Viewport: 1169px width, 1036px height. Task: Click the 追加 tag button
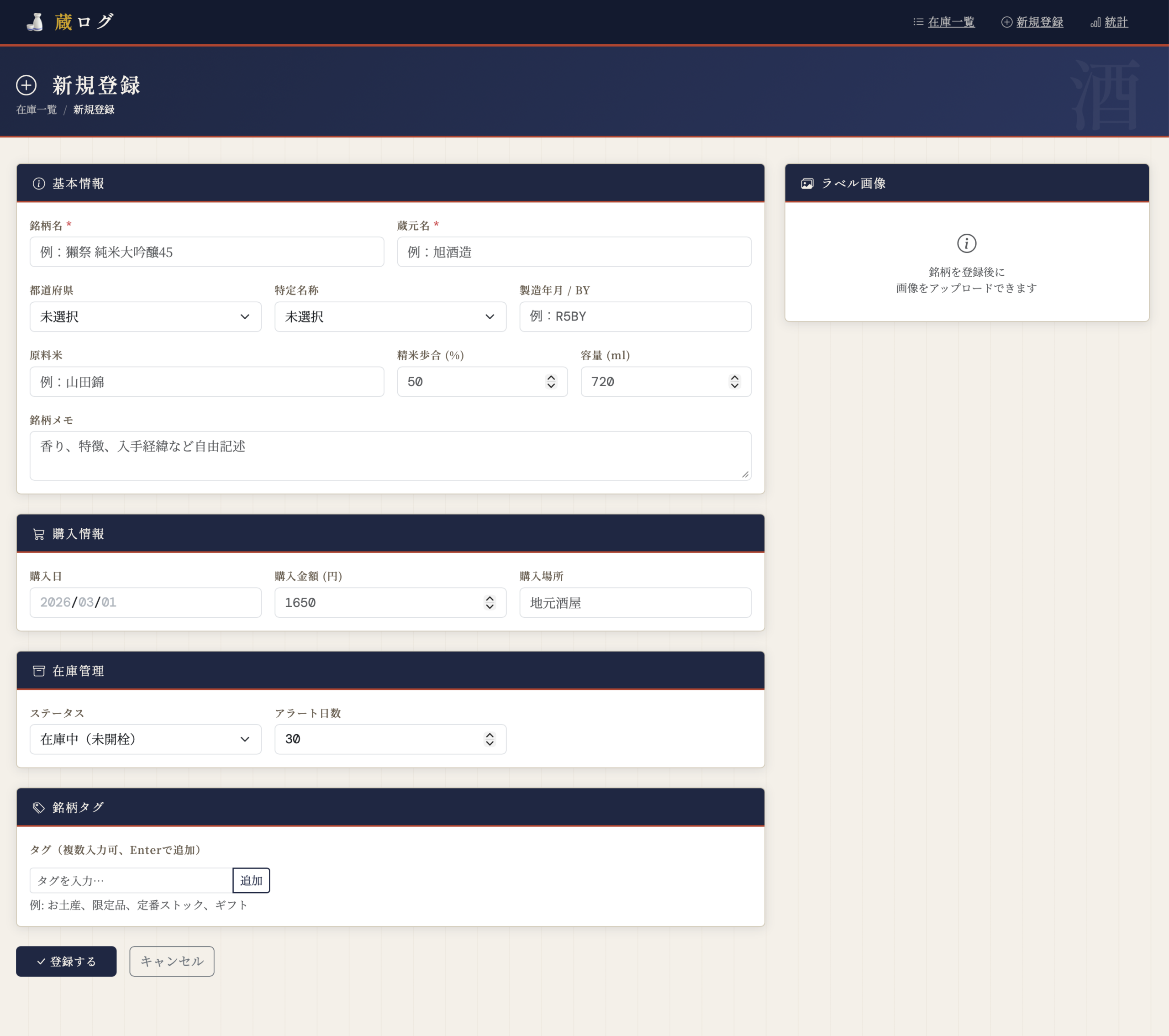pyautogui.click(x=251, y=880)
